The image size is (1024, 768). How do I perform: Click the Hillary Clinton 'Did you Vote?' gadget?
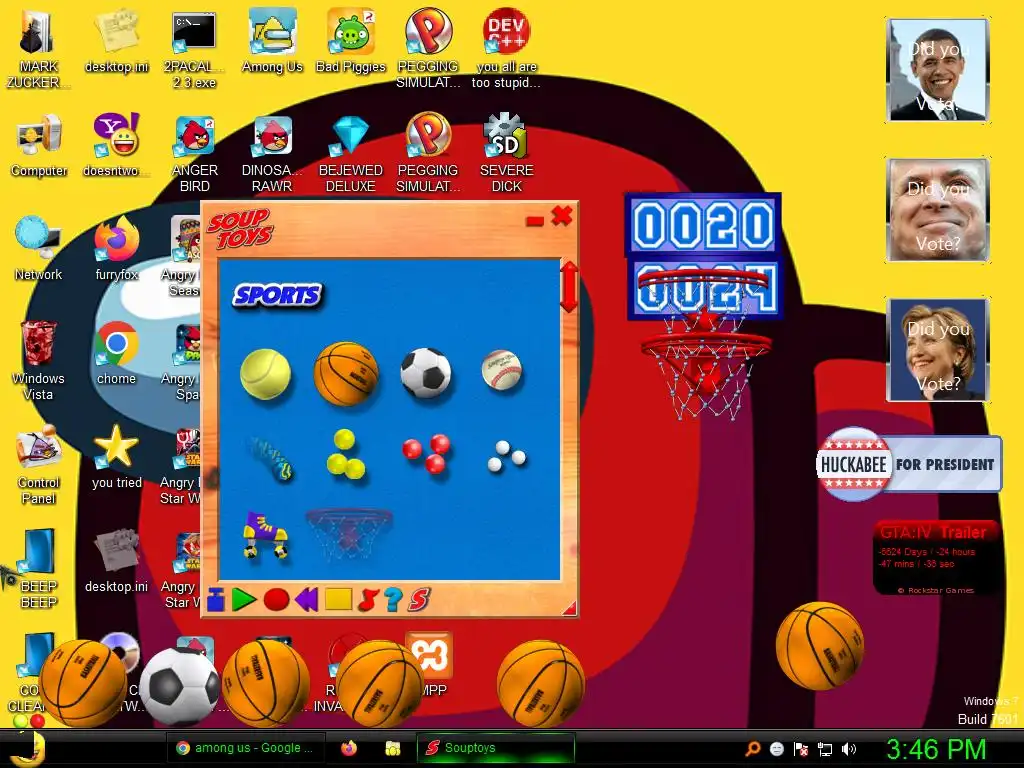click(938, 349)
